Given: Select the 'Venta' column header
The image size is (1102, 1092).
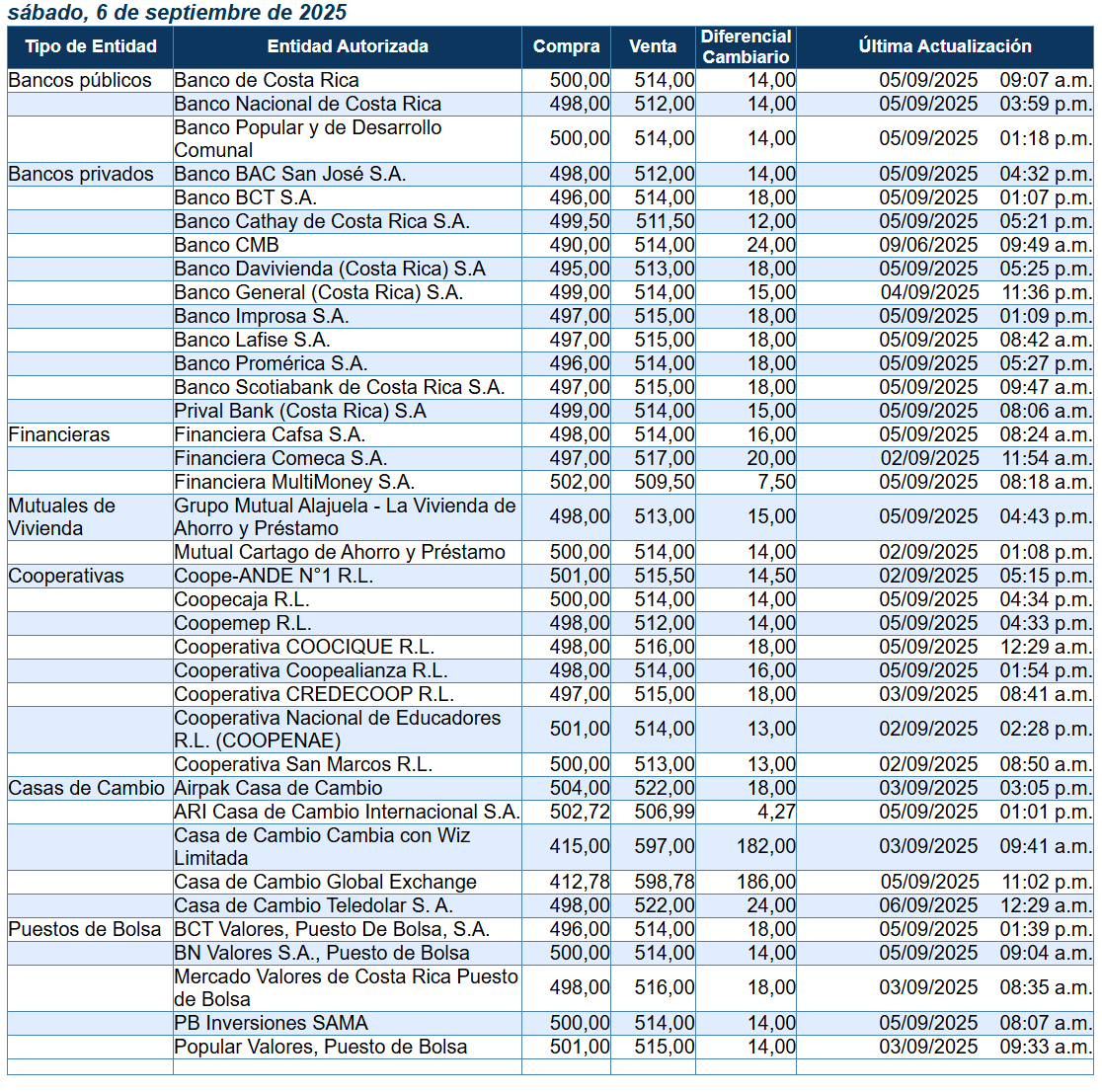Looking at the screenshot, I should tap(653, 47).
